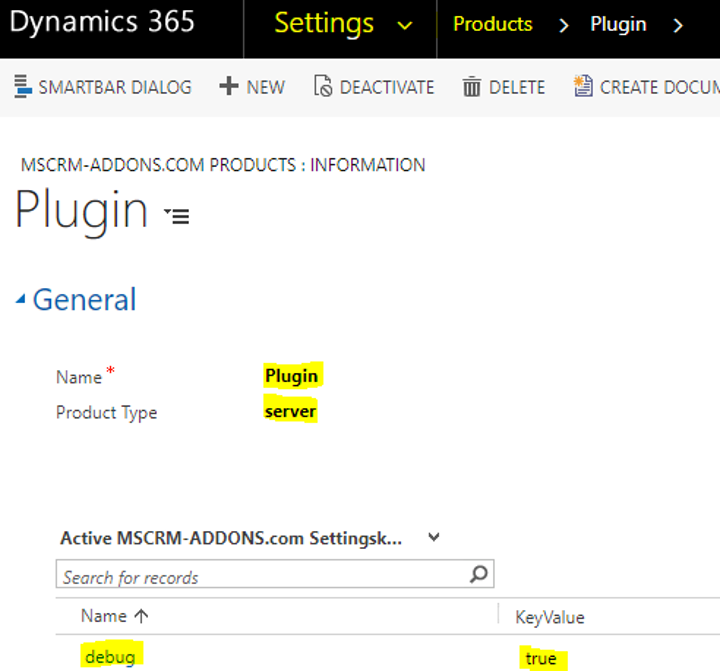Expand chevron after Products breadcrumb
Screen dimensions: 721x671
tap(563, 25)
